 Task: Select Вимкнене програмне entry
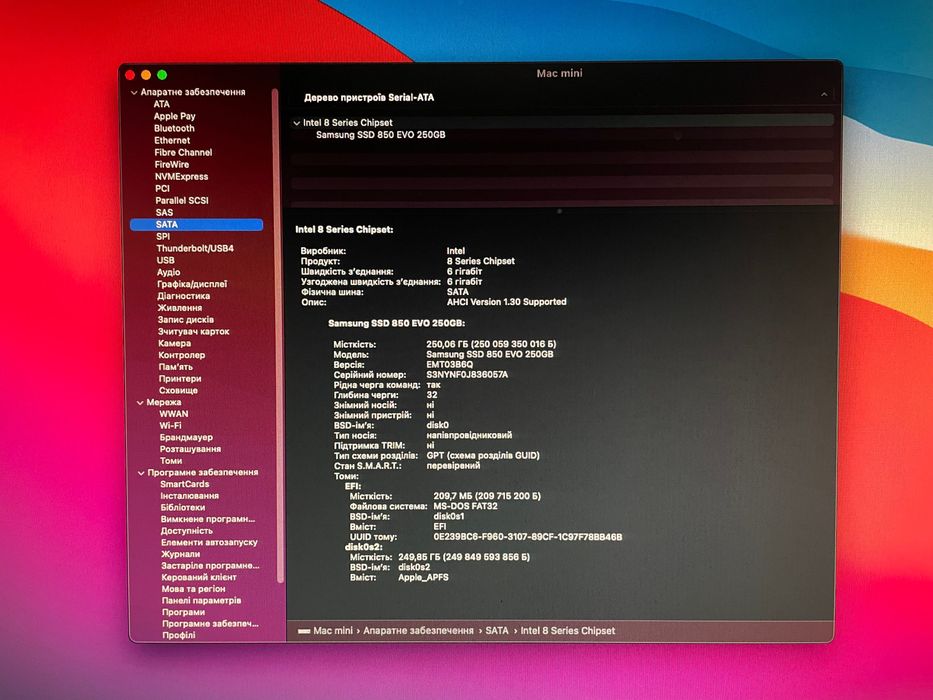208,519
